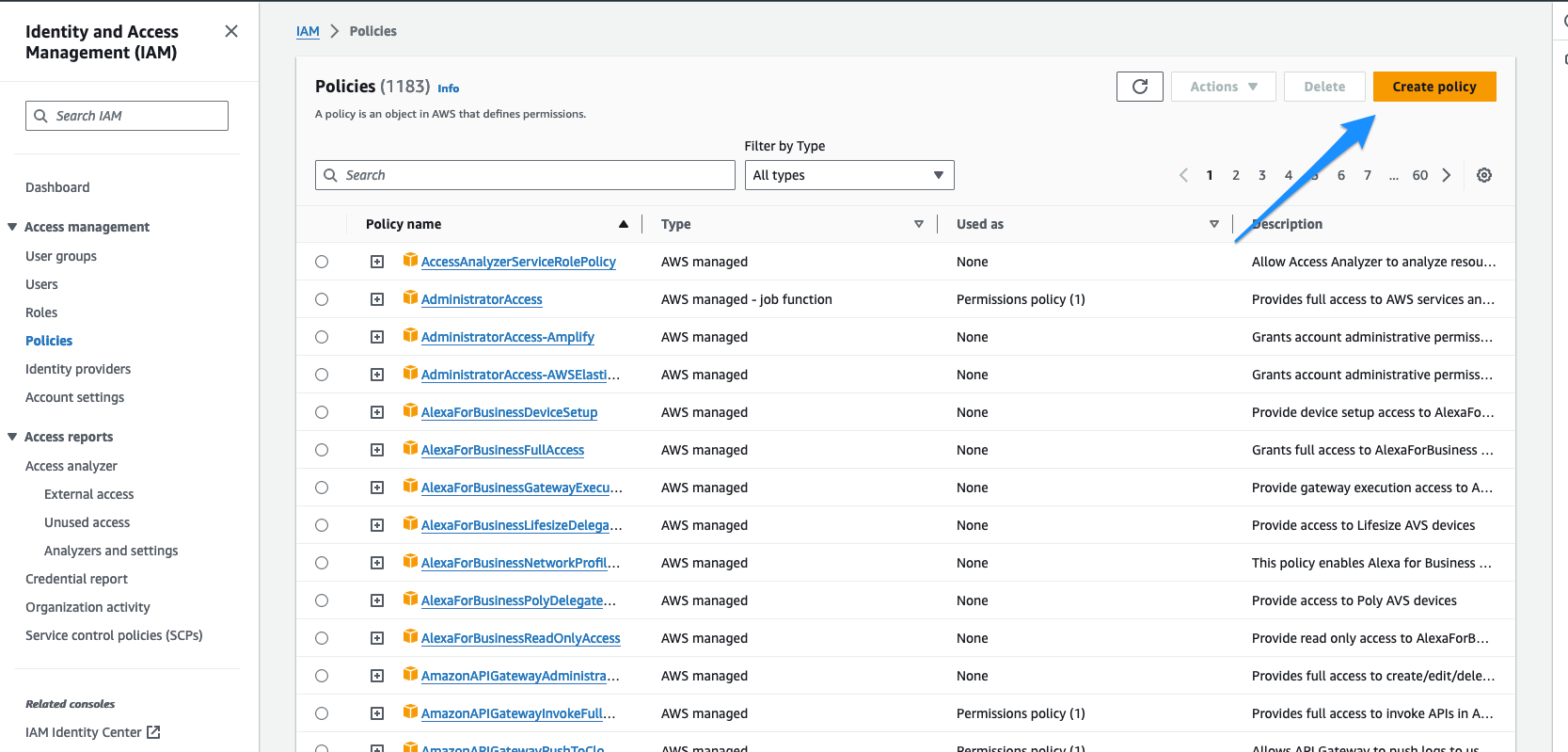Go to page 2 of policies
Screen dimensions: 1568x752
point(1236,175)
